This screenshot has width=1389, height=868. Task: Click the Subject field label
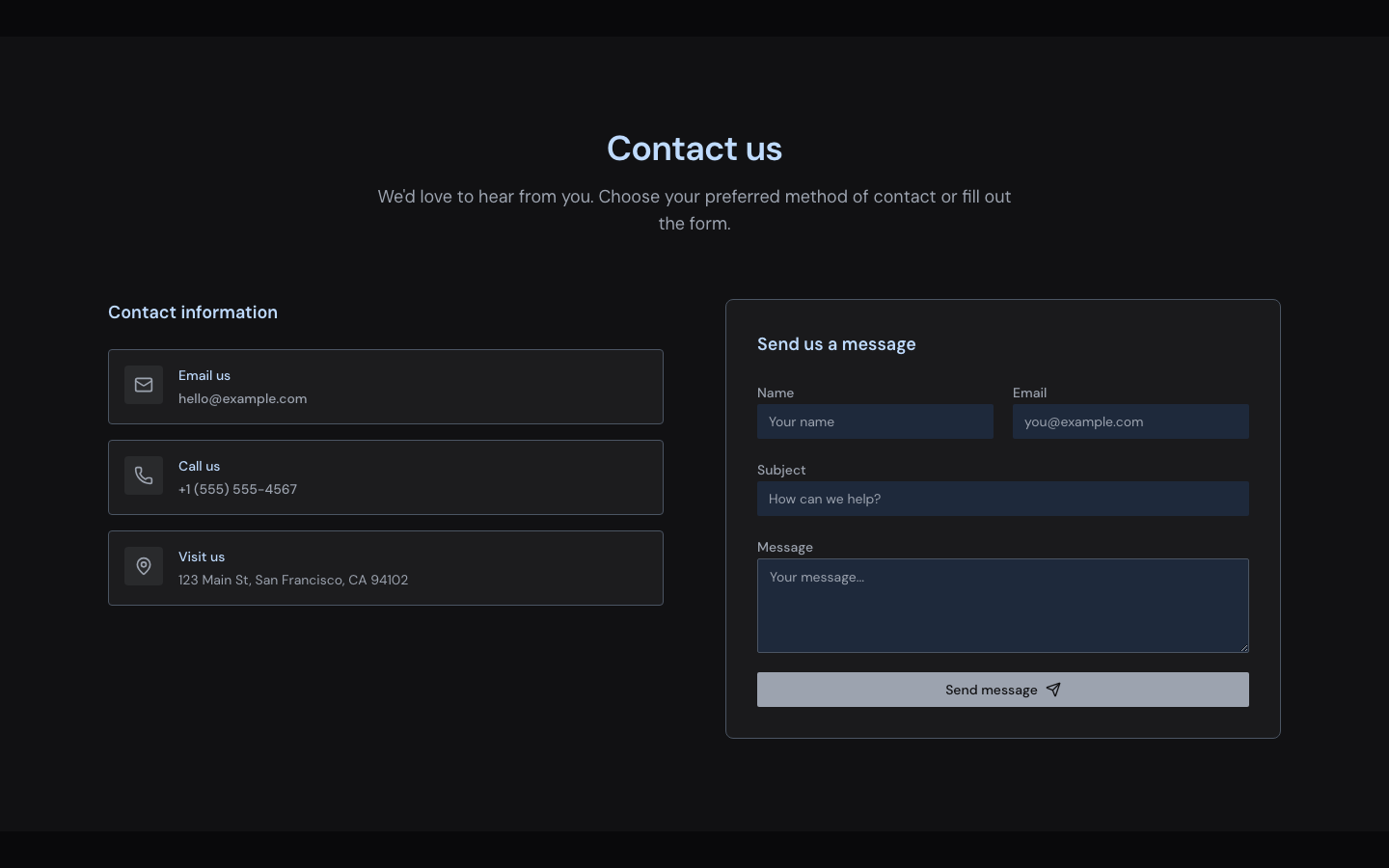tap(781, 470)
